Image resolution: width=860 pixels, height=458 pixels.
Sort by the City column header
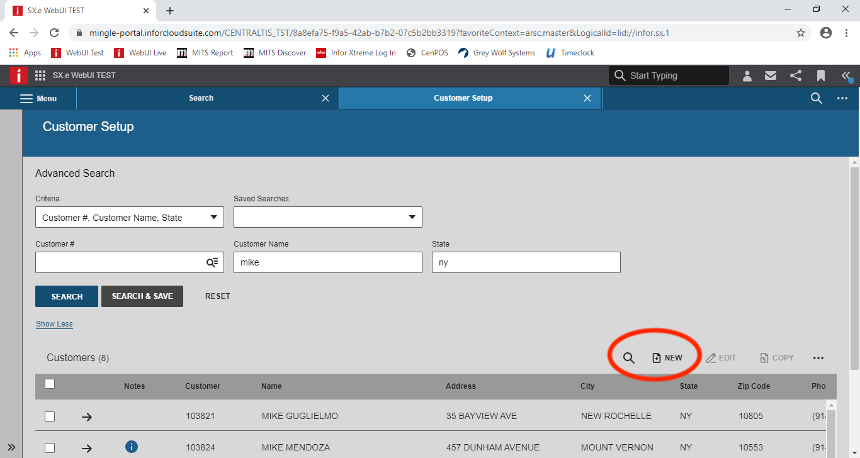pos(587,386)
